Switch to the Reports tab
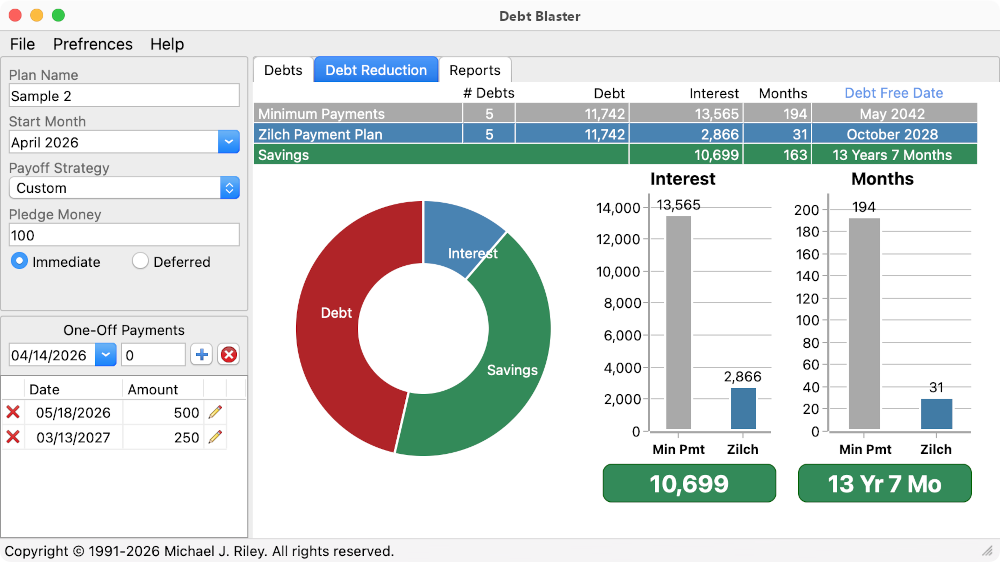The width and height of the screenshot is (1000, 562). [474, 70]
